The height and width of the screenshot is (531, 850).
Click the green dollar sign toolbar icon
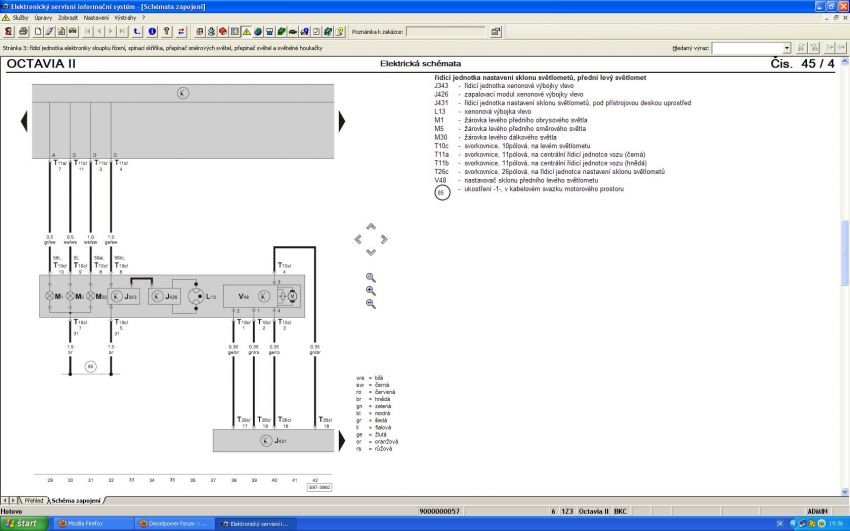coord(211,31)
